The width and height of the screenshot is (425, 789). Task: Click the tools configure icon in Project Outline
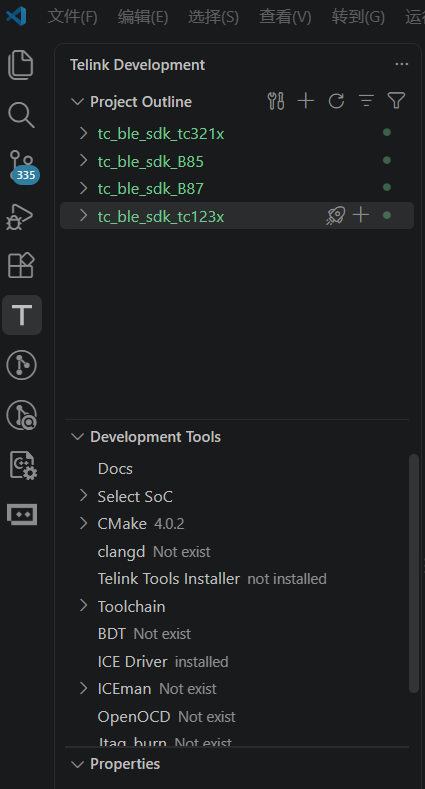276,101
